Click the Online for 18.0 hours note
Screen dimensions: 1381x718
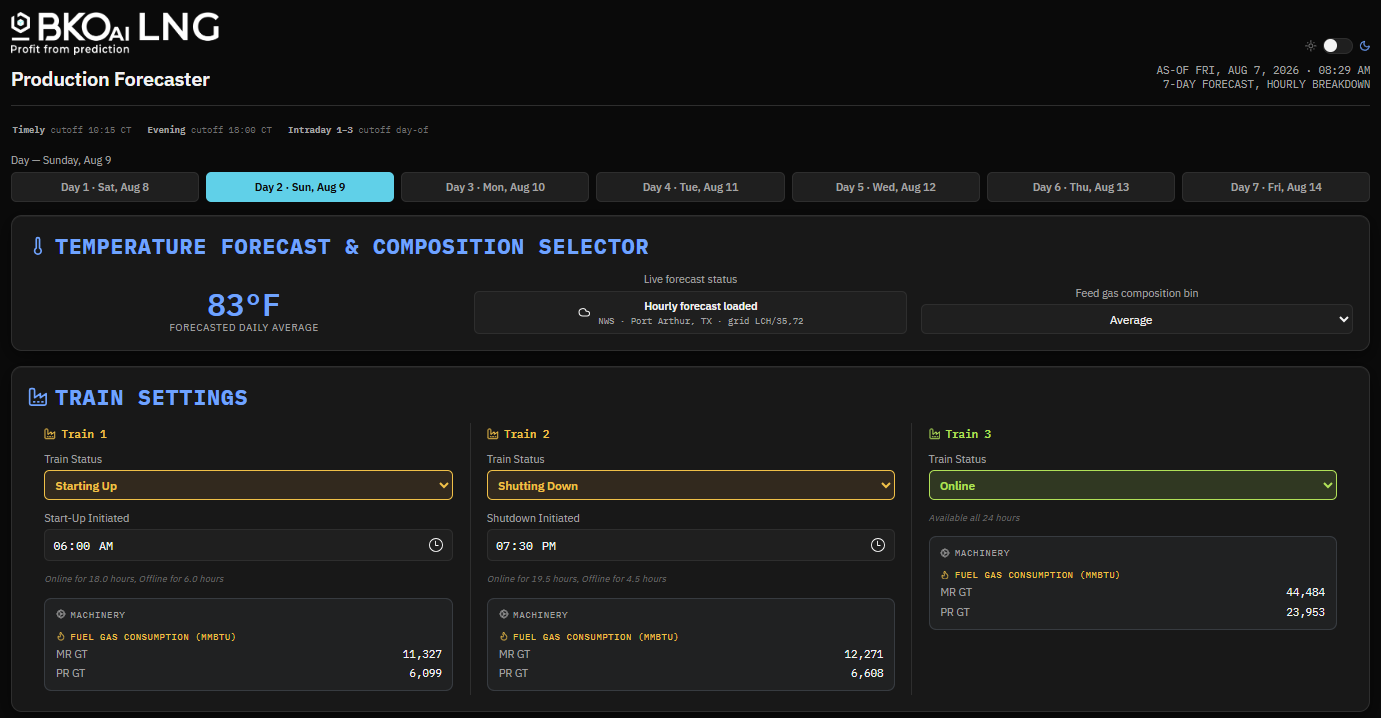[x=134, y=579]
